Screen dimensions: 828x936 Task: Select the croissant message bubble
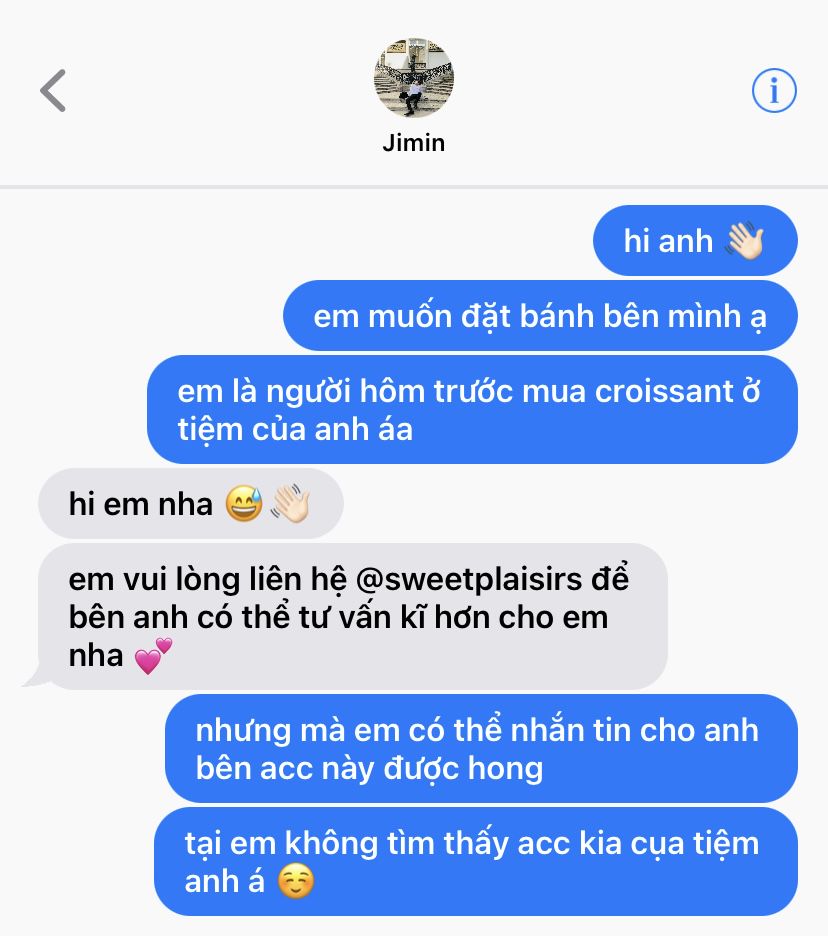tap(472, 410)
